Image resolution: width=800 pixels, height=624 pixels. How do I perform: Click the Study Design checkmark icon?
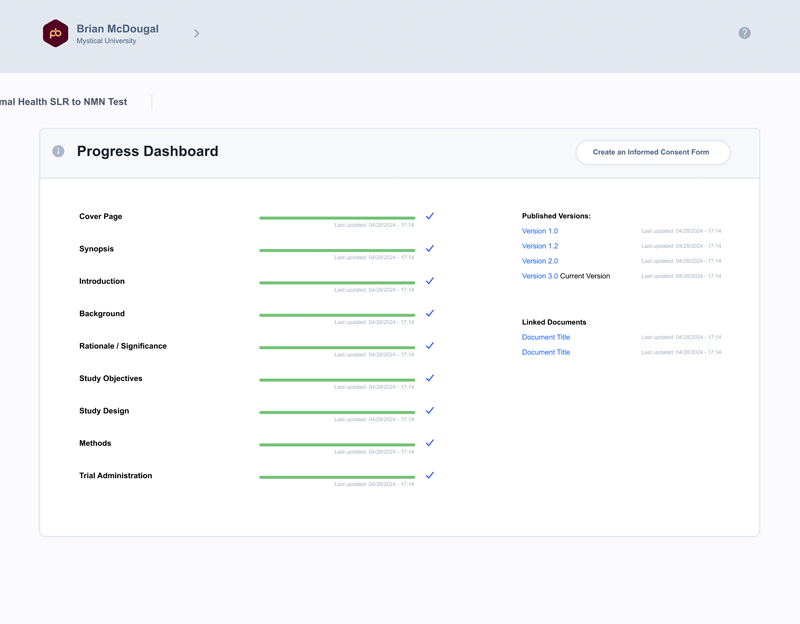point(430,410)
